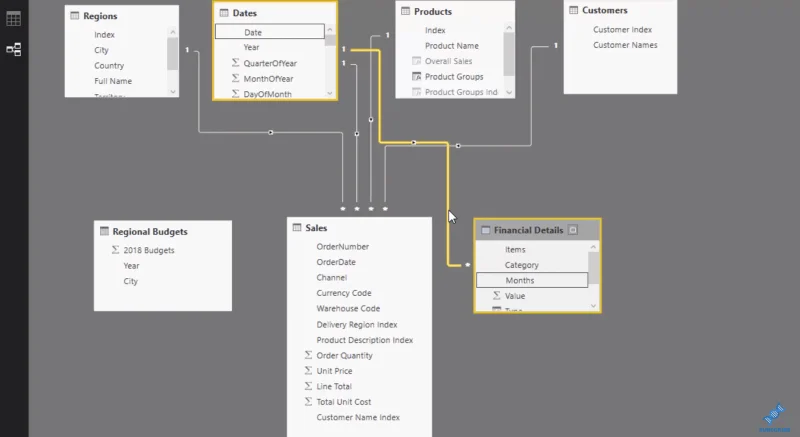800x437 pixels.
Task: Click the Regions table icon
Action: (74, 16)
